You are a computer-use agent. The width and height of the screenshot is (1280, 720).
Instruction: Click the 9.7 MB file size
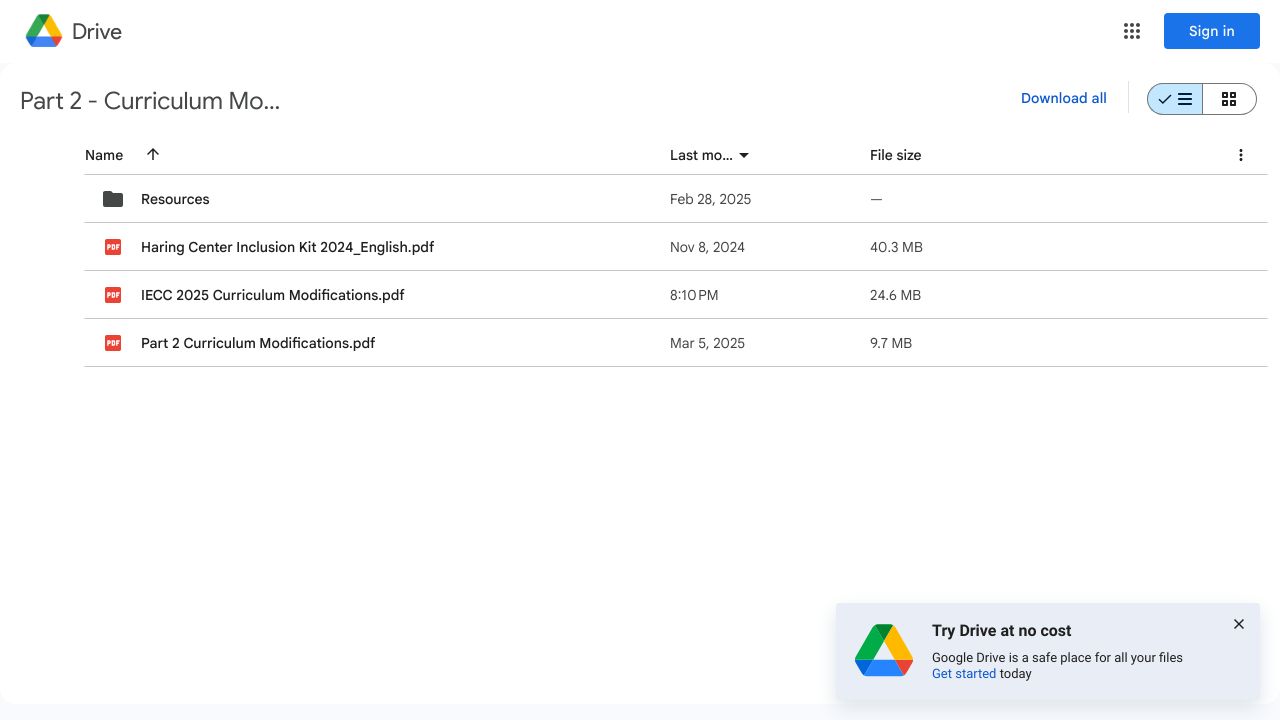tap(891, 343)
